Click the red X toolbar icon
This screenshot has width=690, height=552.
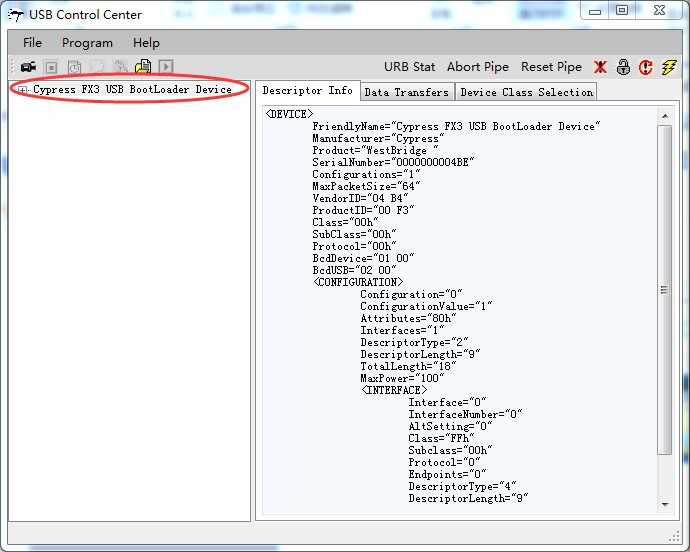click(x=600, y=67)
